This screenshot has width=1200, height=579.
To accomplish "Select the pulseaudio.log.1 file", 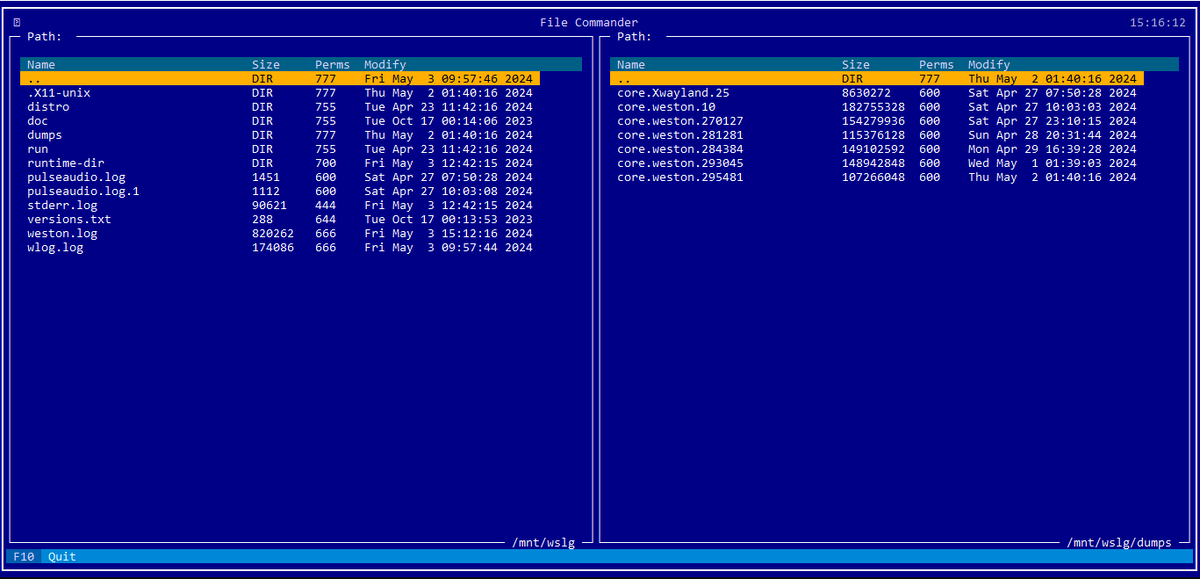I will coord(280,191).
